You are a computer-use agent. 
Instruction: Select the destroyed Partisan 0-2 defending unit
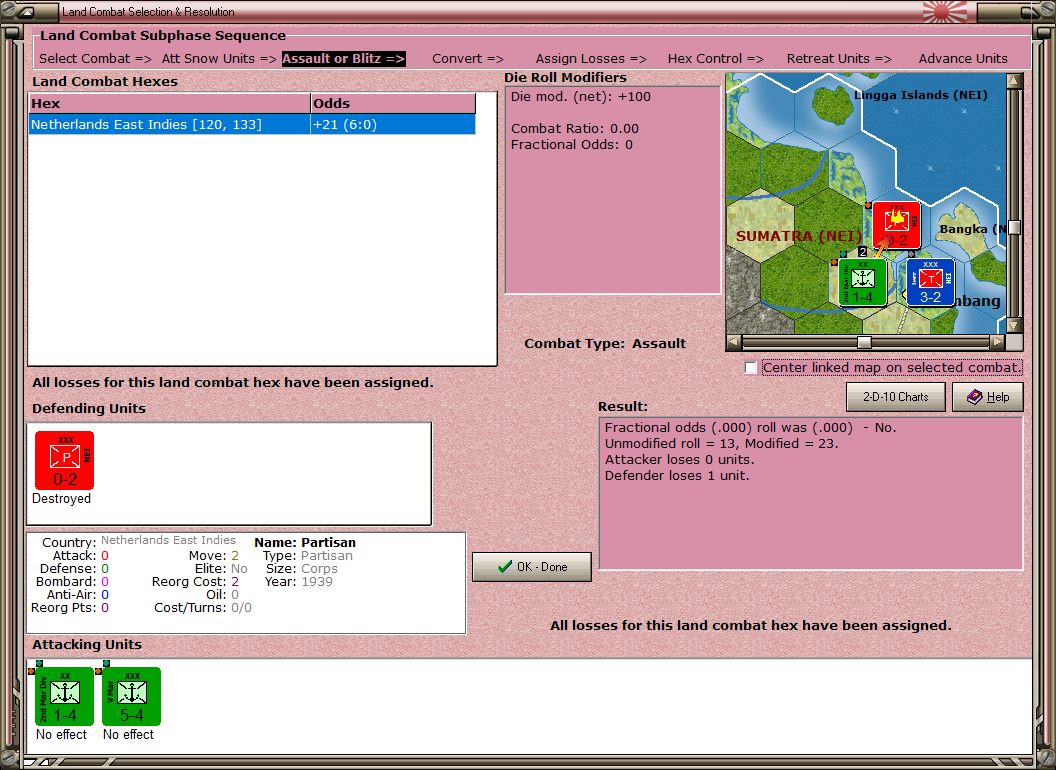point(65,461)
